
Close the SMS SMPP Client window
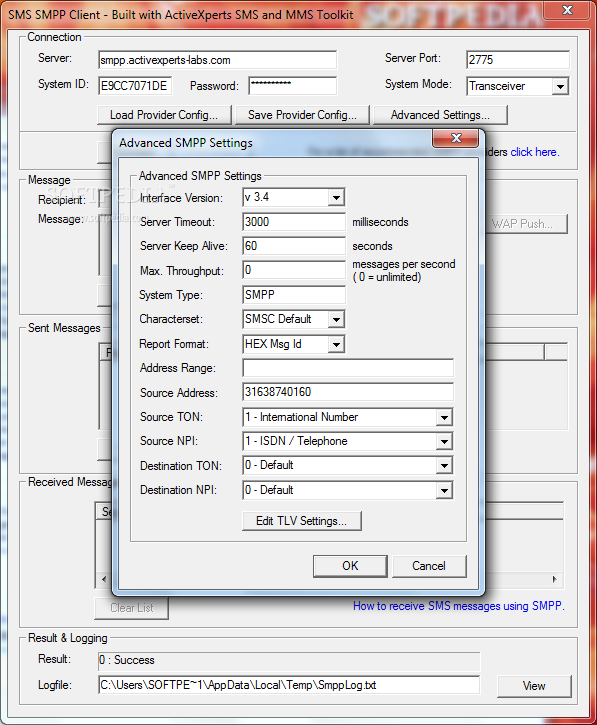(x=567, y=10)
